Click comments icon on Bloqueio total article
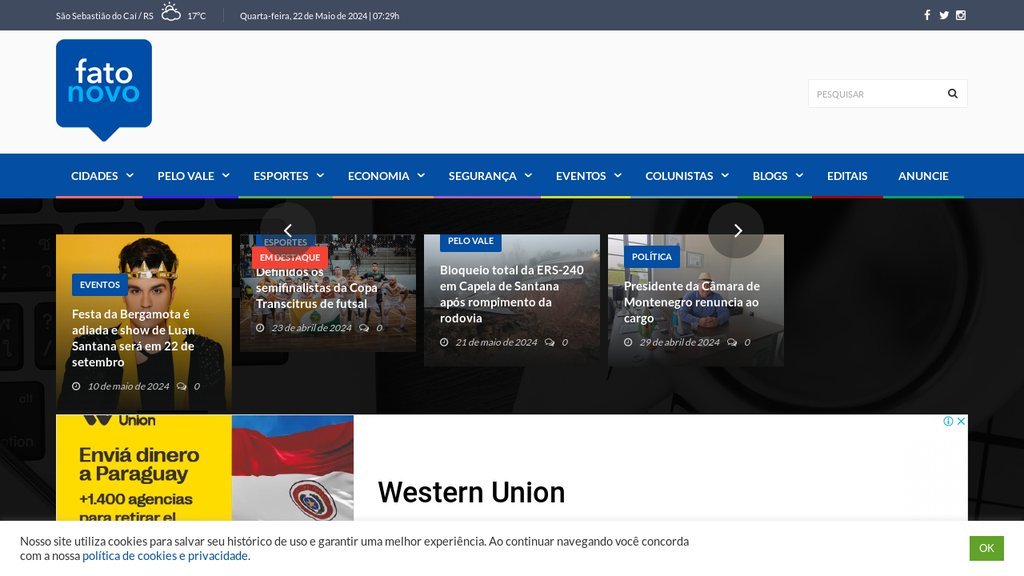Screen dimensions: 1024x576 (550, 342)
